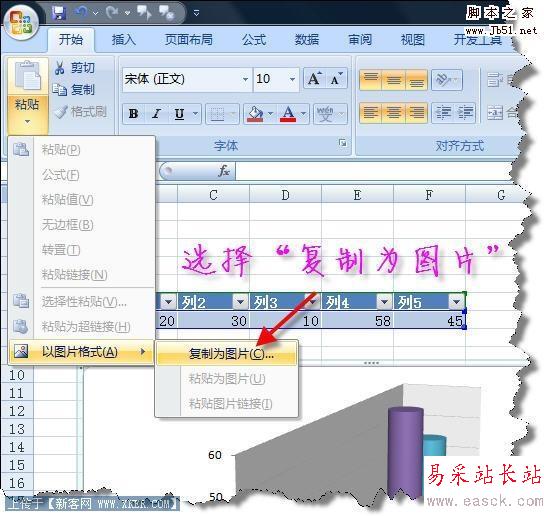Click decrease indent icon
Screen dimensions: 544x516
click(443, 113)
